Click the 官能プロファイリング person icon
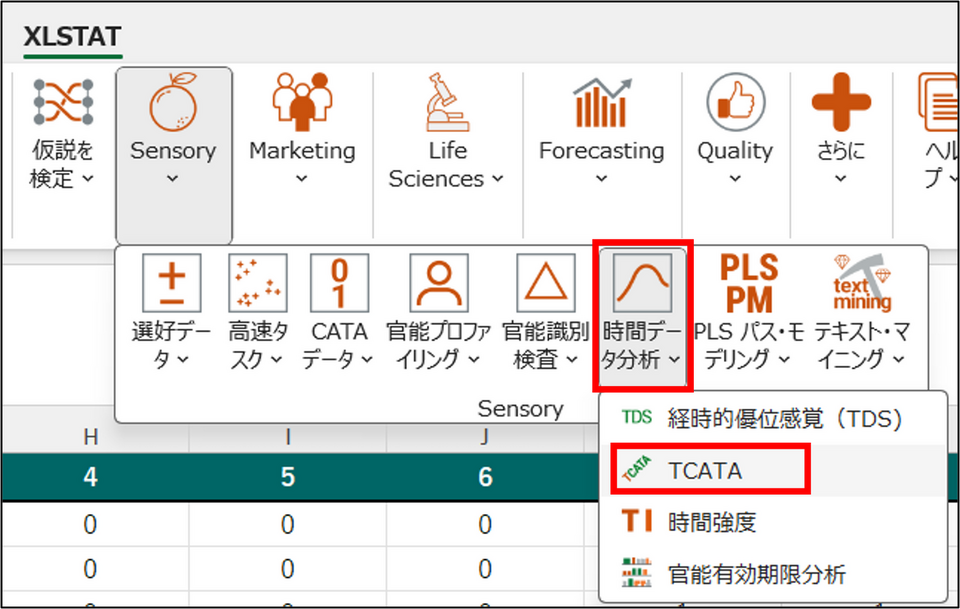 tap(439, 283)
